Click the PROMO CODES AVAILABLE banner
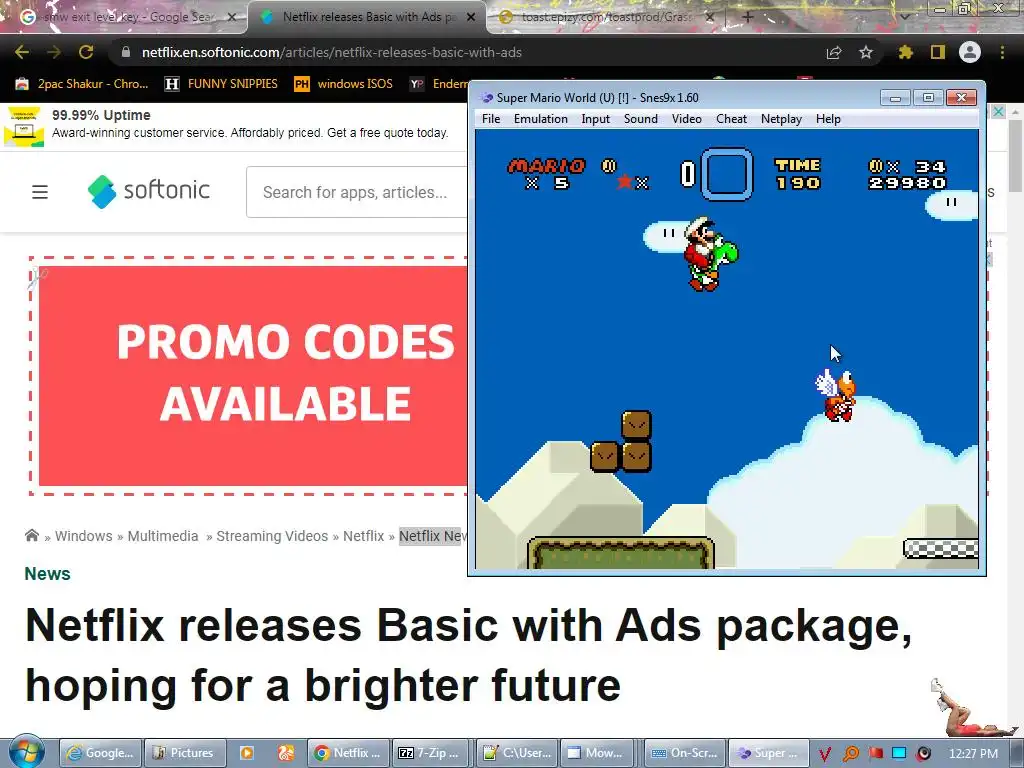1024x768 pixels. 252,376
